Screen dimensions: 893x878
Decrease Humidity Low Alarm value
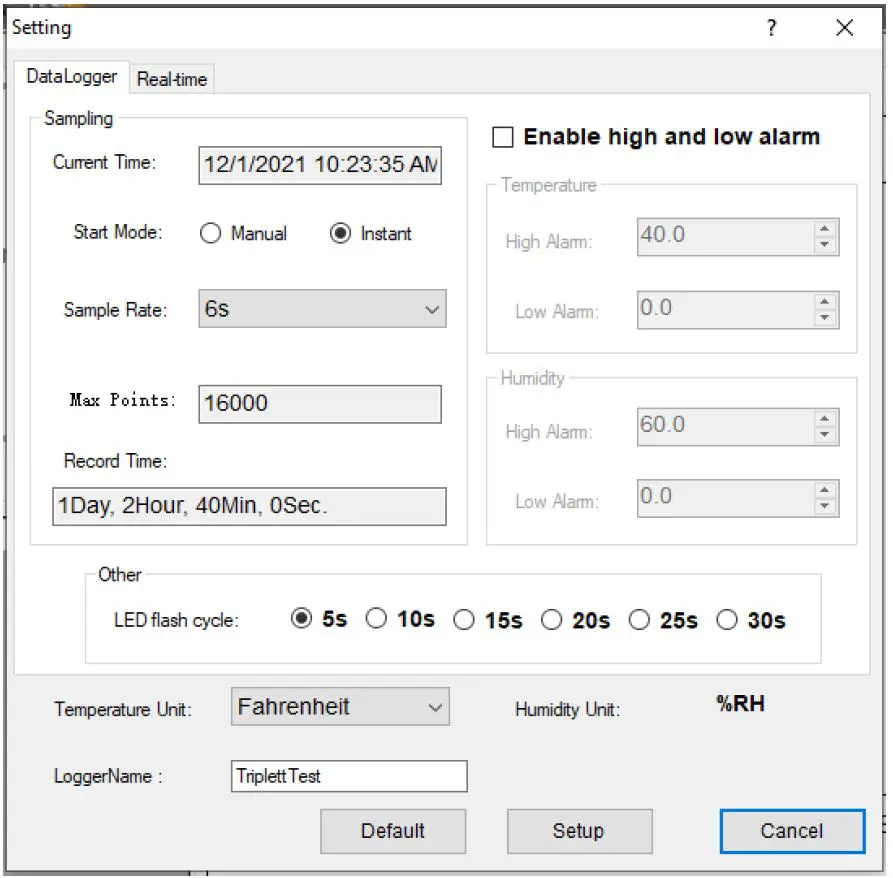[824, 506]
